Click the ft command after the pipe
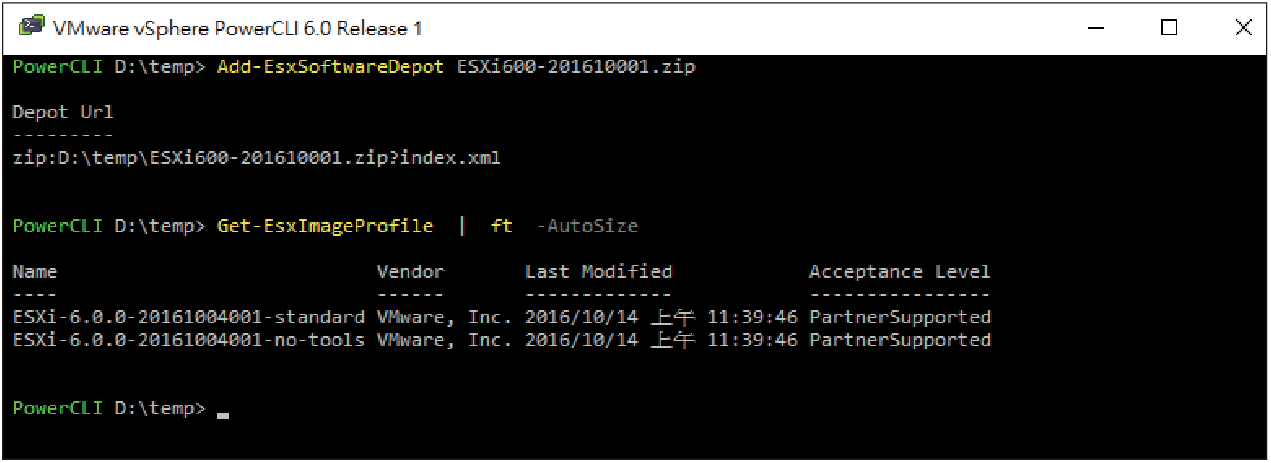 501,226
